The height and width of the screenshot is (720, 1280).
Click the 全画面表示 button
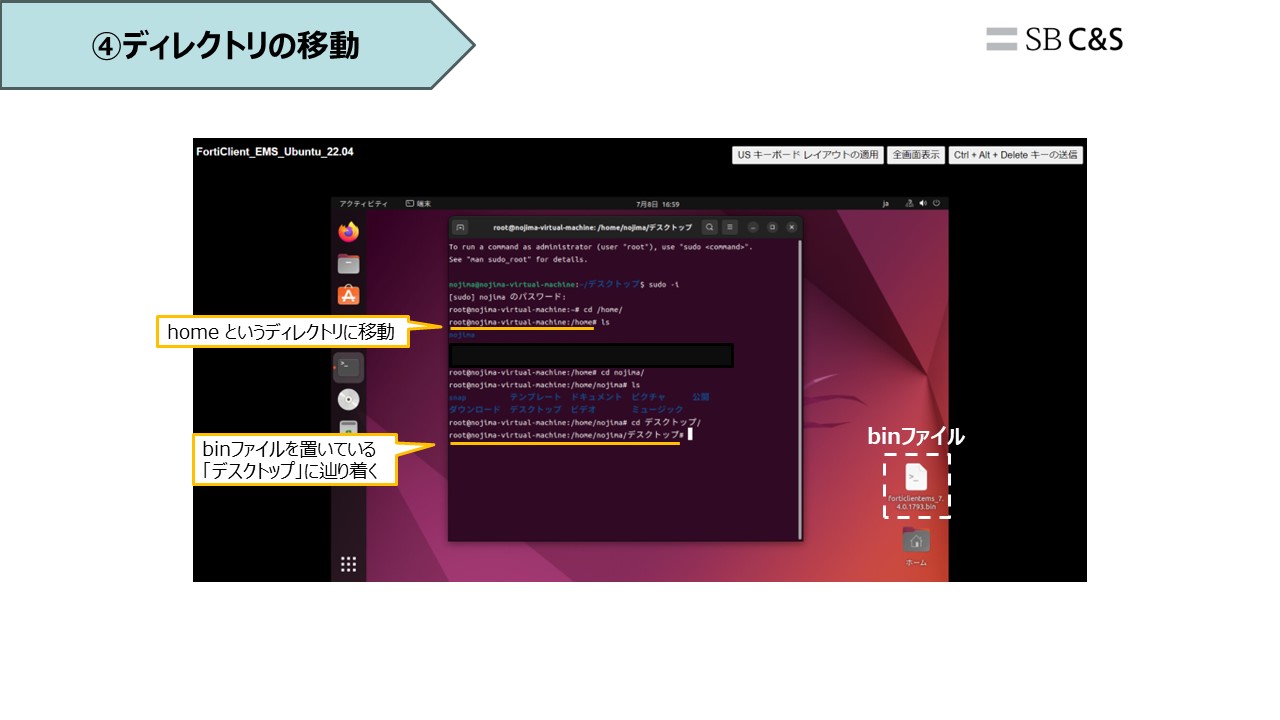[916, 155]
